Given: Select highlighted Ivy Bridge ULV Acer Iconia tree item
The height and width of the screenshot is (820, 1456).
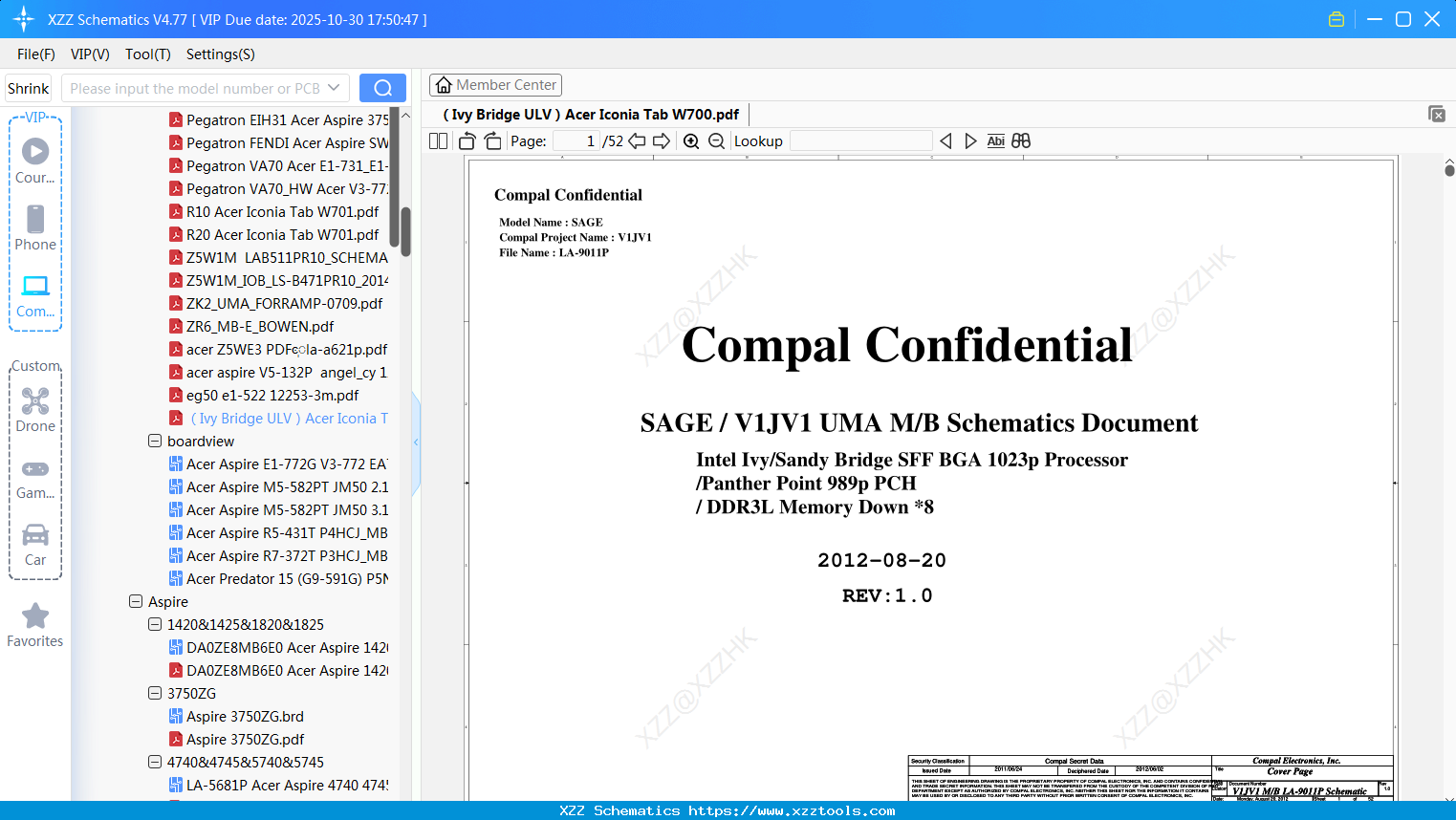Looking at the screenshot, I should coord(279,419).
